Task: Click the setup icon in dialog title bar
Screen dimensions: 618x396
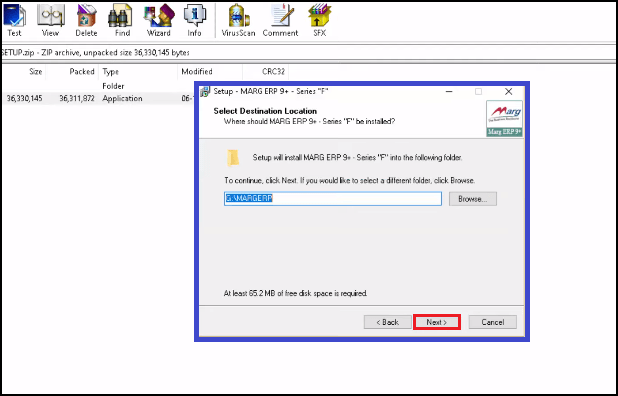Action: tap(205, 91)
